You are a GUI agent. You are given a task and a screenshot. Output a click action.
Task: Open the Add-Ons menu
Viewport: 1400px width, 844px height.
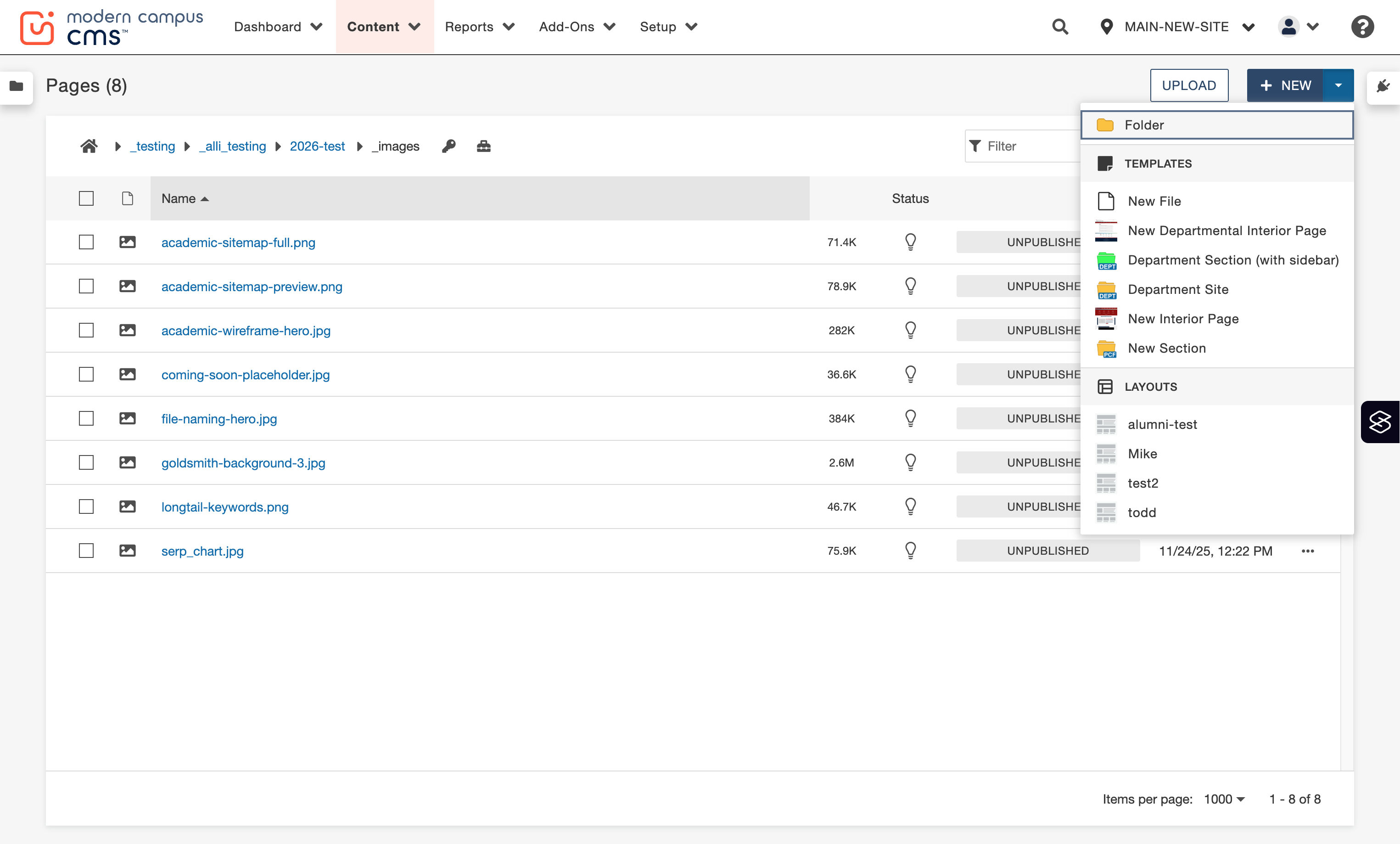(x=577, y=27)
